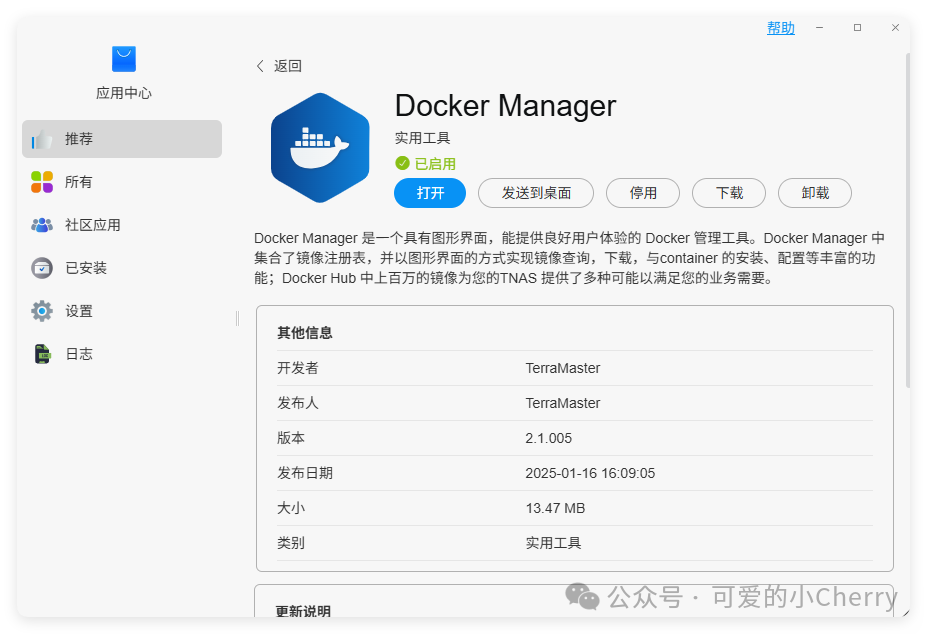Viewport: 927px width, 634px height.
Task: Click the 停用 button
Action: tap(643, 193)
